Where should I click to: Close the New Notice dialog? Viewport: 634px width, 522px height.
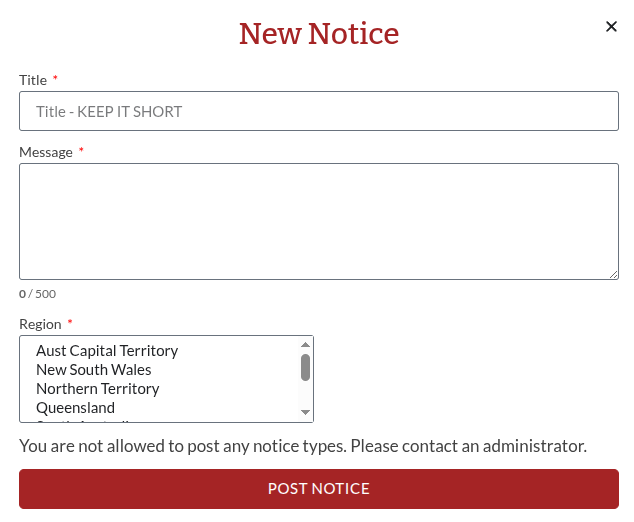coord(611,27)
